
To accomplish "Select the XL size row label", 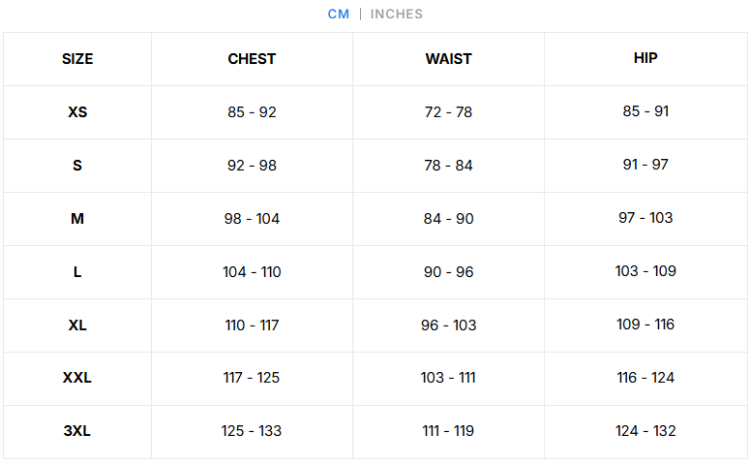I will point(77,325).
